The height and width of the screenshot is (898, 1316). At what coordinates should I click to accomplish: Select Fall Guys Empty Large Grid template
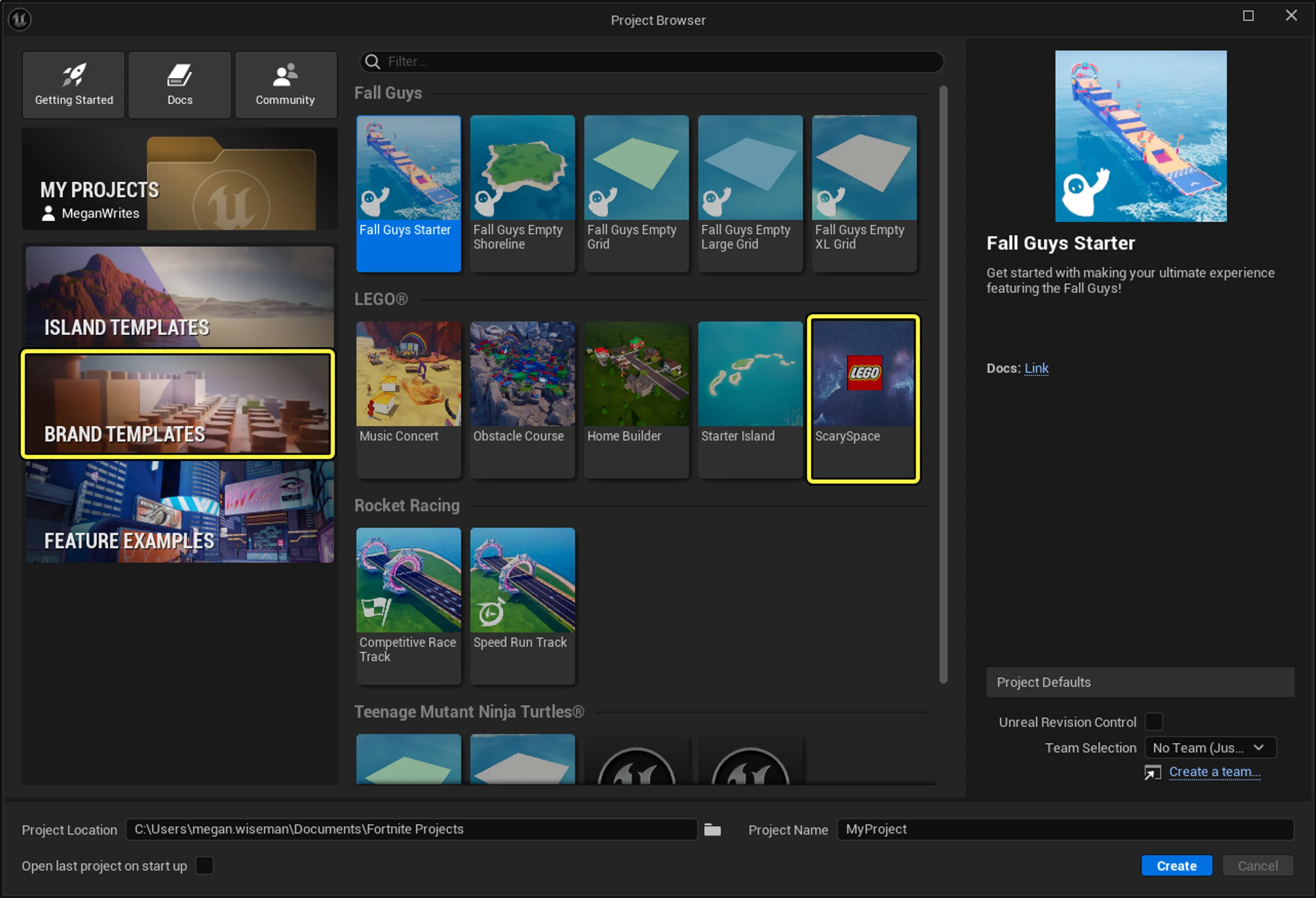(x=750, y=194)
